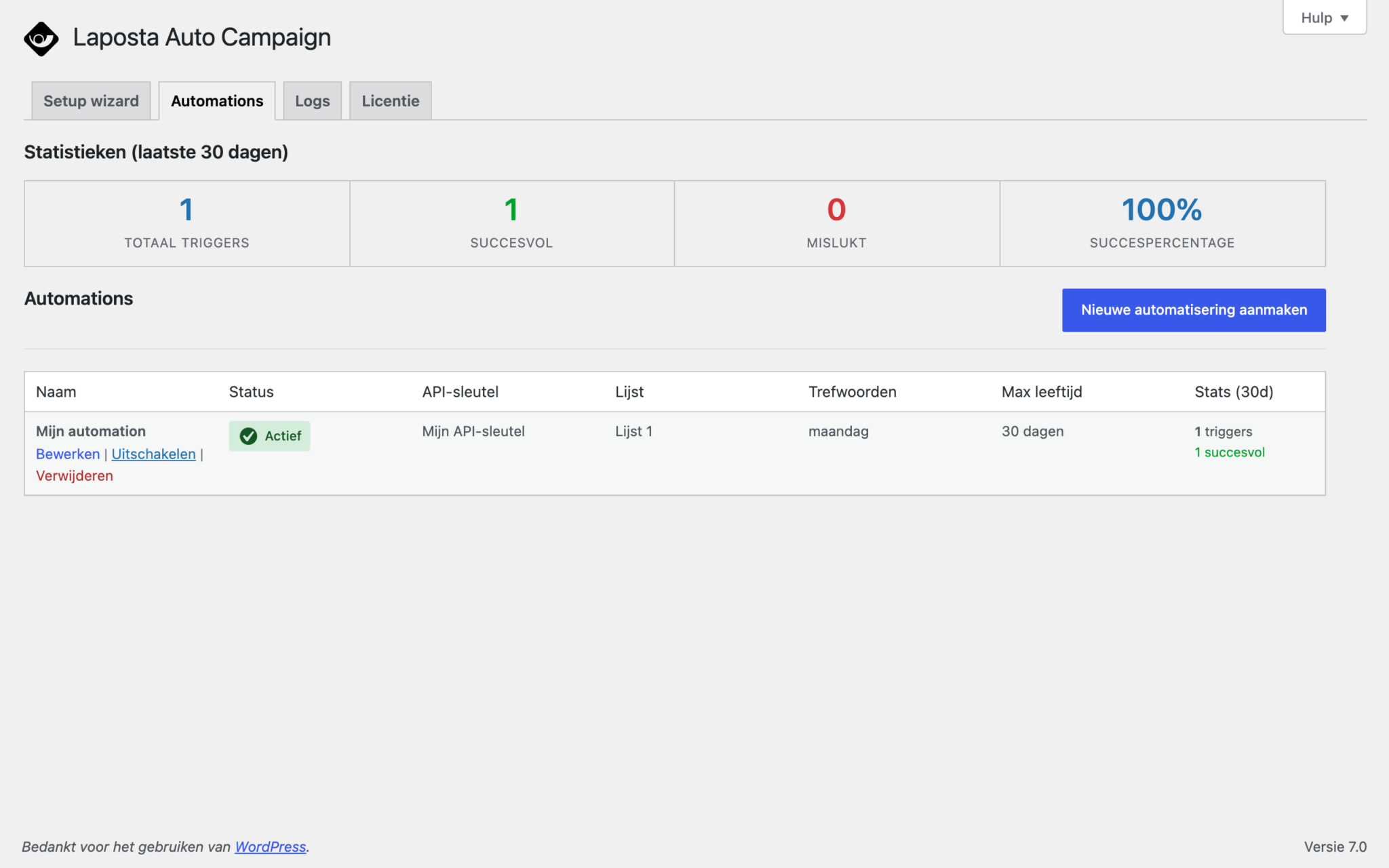The image size is (1389, 868).
Task: Switch to the Setup wizard tab
Action: [91, 101]
